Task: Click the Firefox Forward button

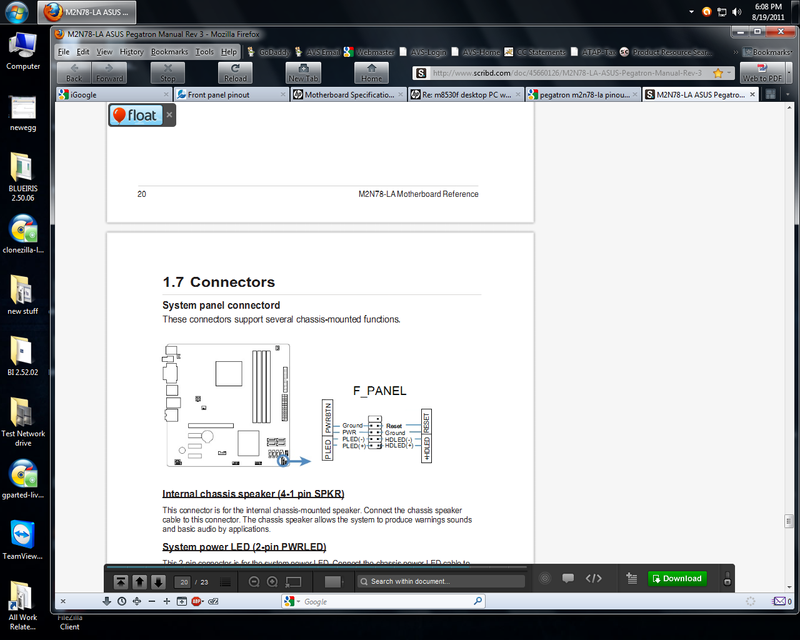Action: (x=109, y=72)
